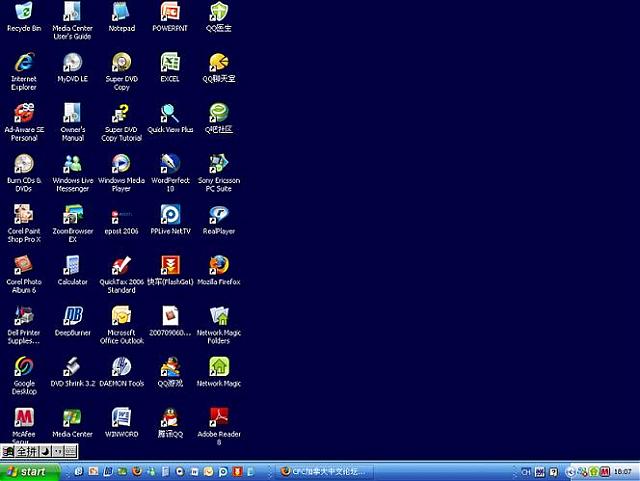The height and width of the screenshot is (481, 640).
Task: Select the FlashGet desktop icon
Action: 170,265
